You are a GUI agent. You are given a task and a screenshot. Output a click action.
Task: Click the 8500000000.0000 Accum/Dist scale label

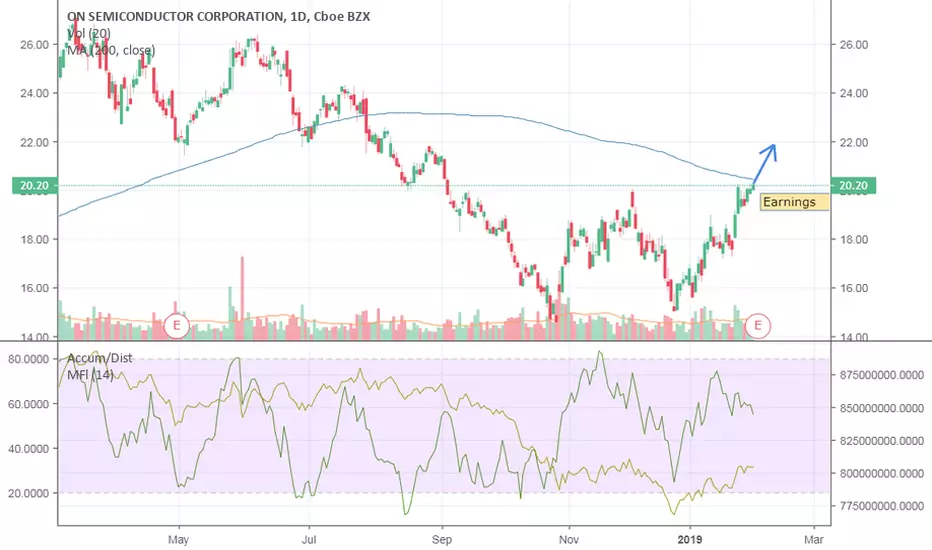[882, 408]
